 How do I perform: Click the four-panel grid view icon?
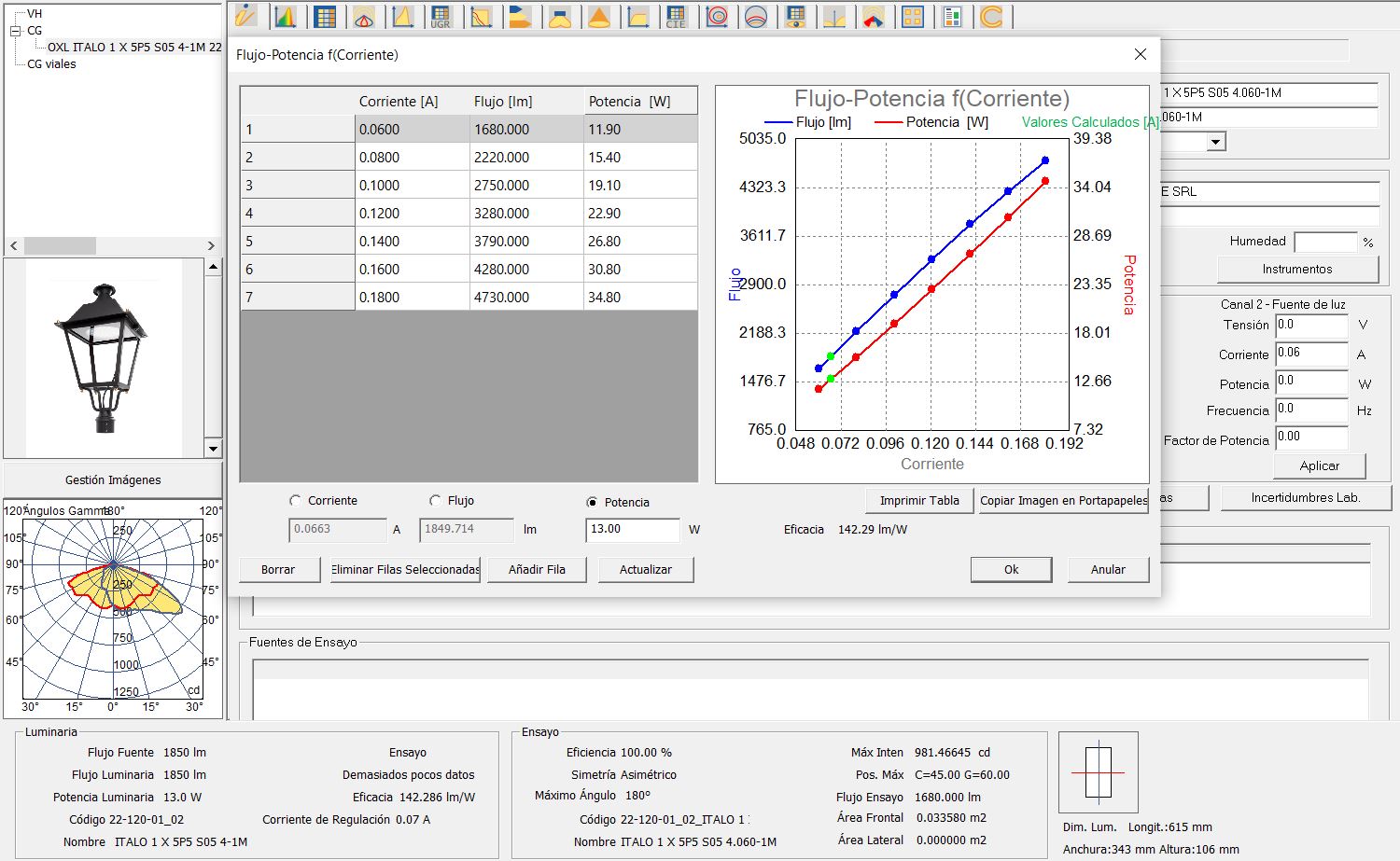[913, 17]
